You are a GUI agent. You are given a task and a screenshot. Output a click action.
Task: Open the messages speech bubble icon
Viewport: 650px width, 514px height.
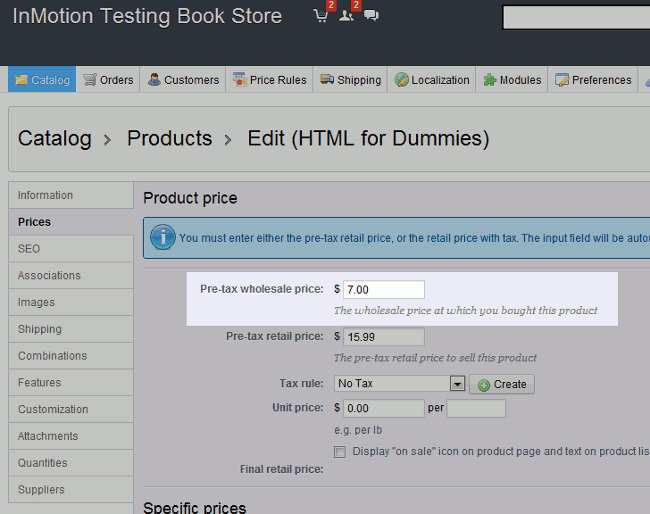(x=371, y=16)
